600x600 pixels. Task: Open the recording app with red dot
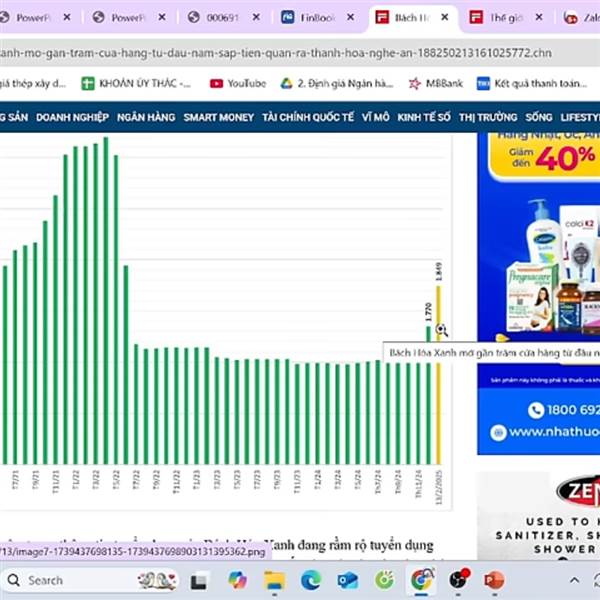(x=458, y=579)
